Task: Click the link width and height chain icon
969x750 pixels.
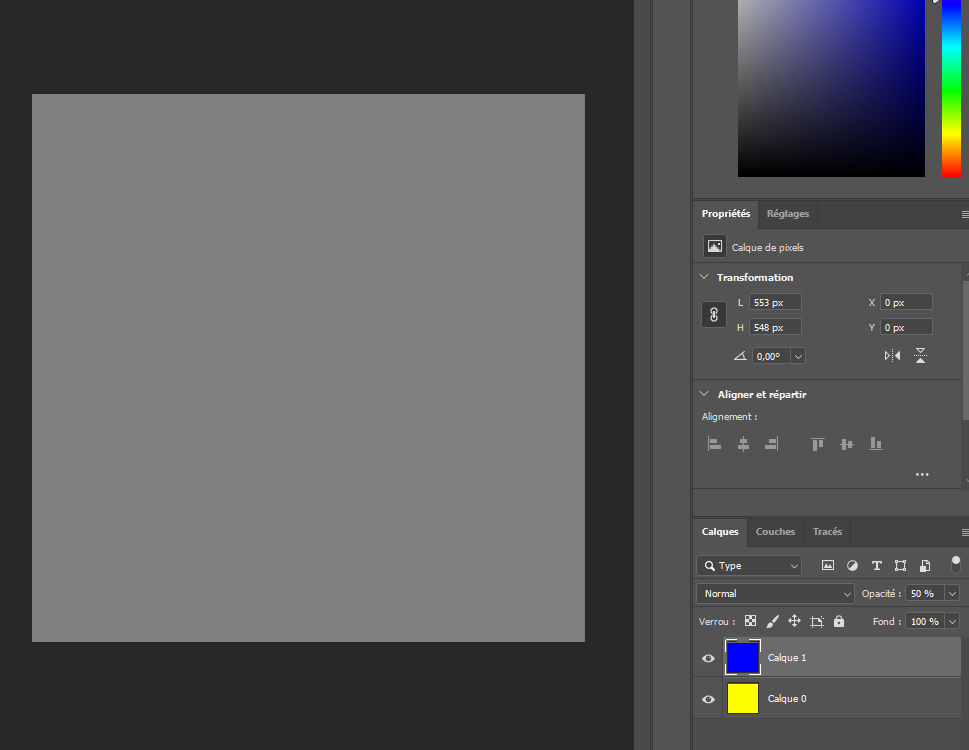Action: point(714,314)
